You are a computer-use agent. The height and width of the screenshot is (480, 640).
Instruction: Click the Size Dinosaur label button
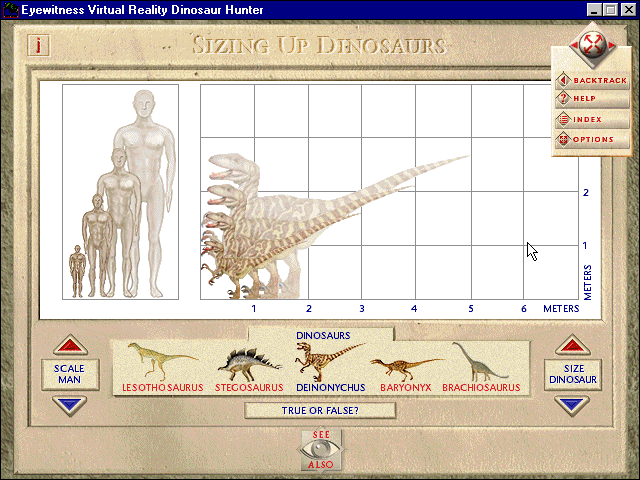click(573, 374)
